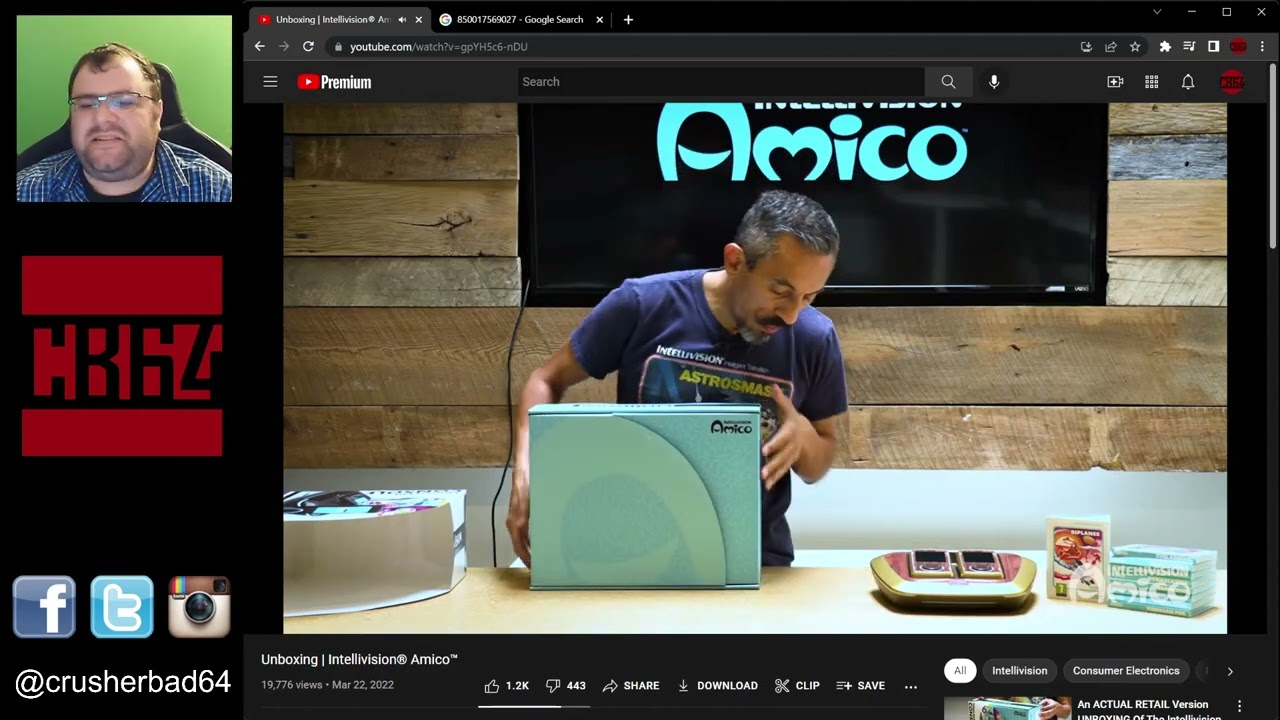Expand the tab search chevron
This screenshot has height=720, width=1280.
point(1157,12)
